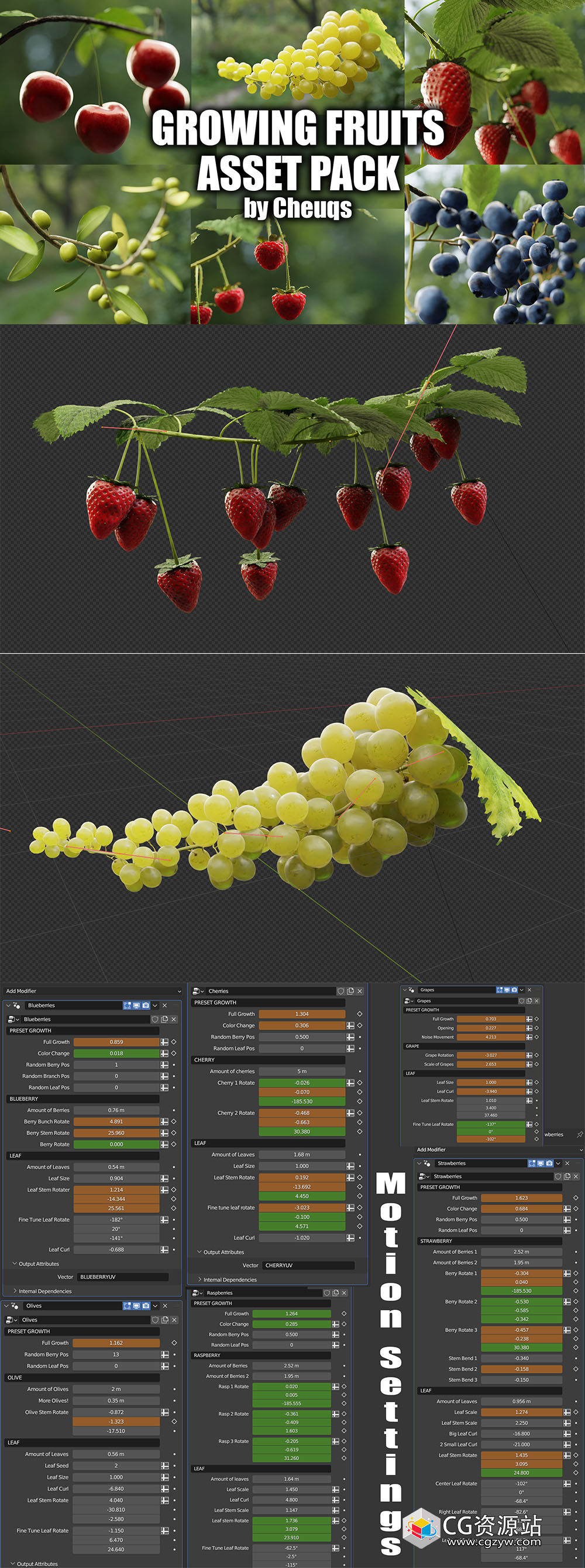The height and width of the screenshot is (1568, 585).
Task: Unlink the Blueberries node group
Action: click(x=173, y=1019)
